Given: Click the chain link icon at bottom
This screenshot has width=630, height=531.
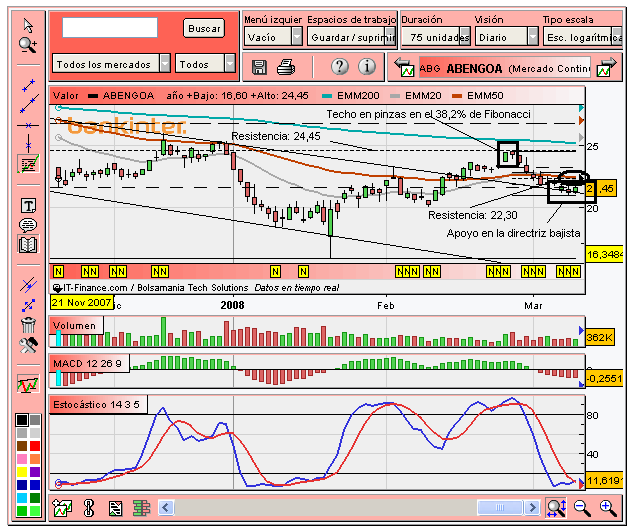Looking at the screenshot, I should (89, 508).
